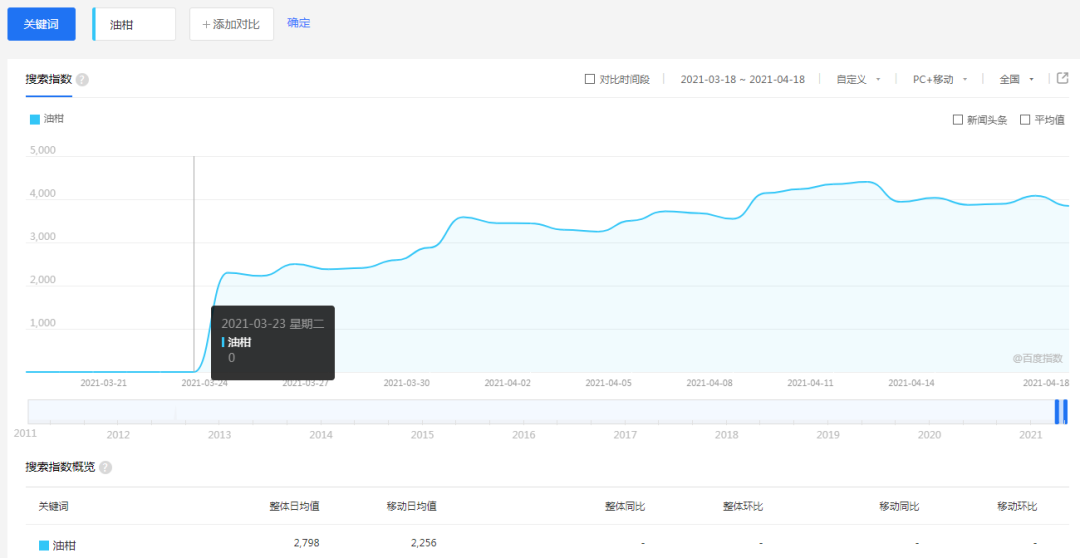Click the blue 关键词 button
1080x558 pixels.
(41, 24)
